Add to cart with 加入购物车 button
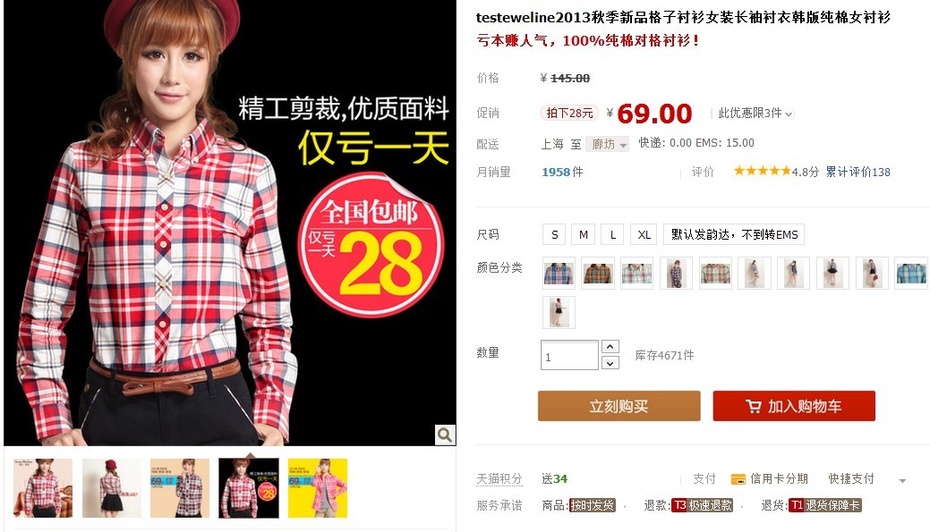 pyautogui.click(x=794, y=406)
